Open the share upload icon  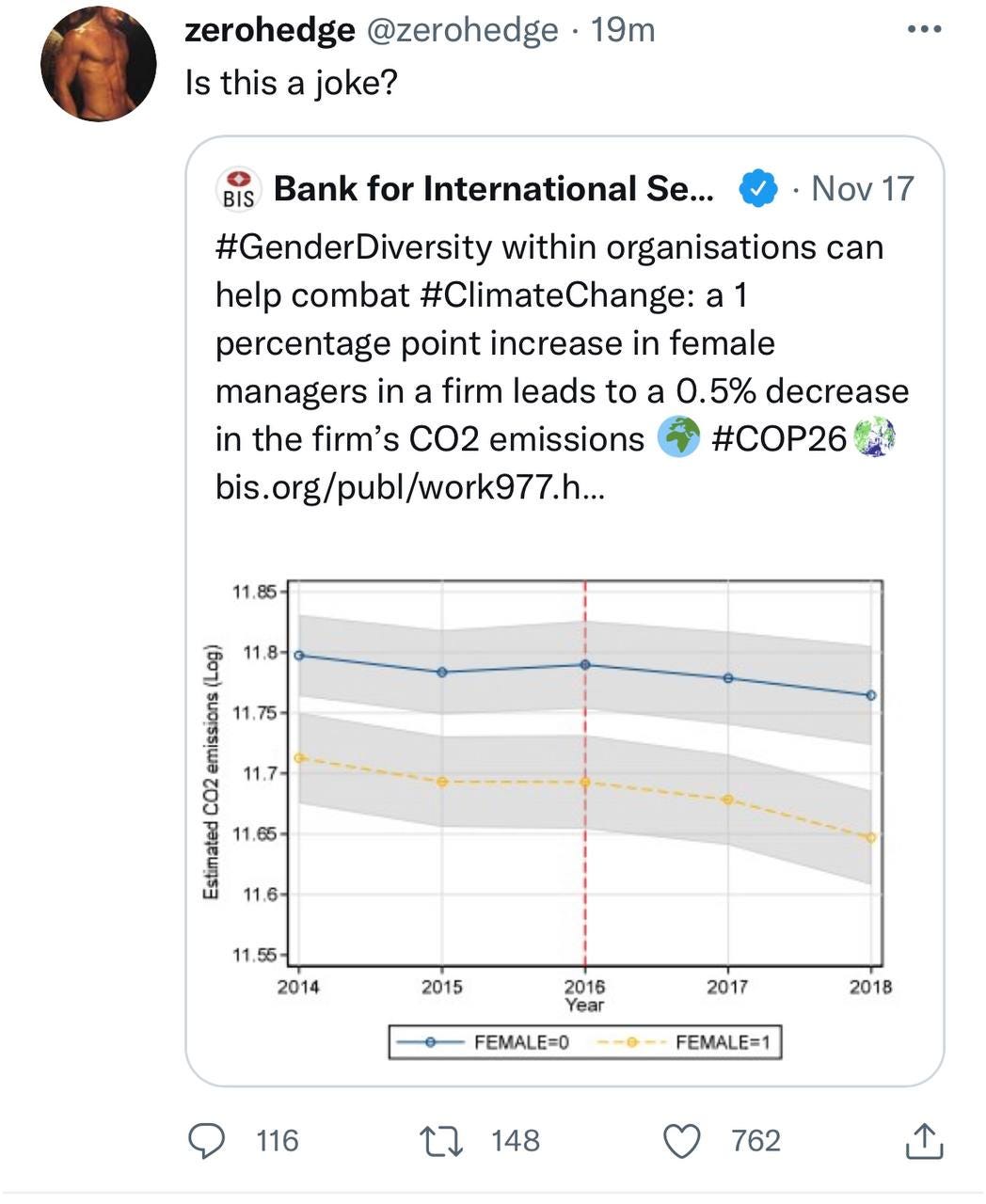922,1141
